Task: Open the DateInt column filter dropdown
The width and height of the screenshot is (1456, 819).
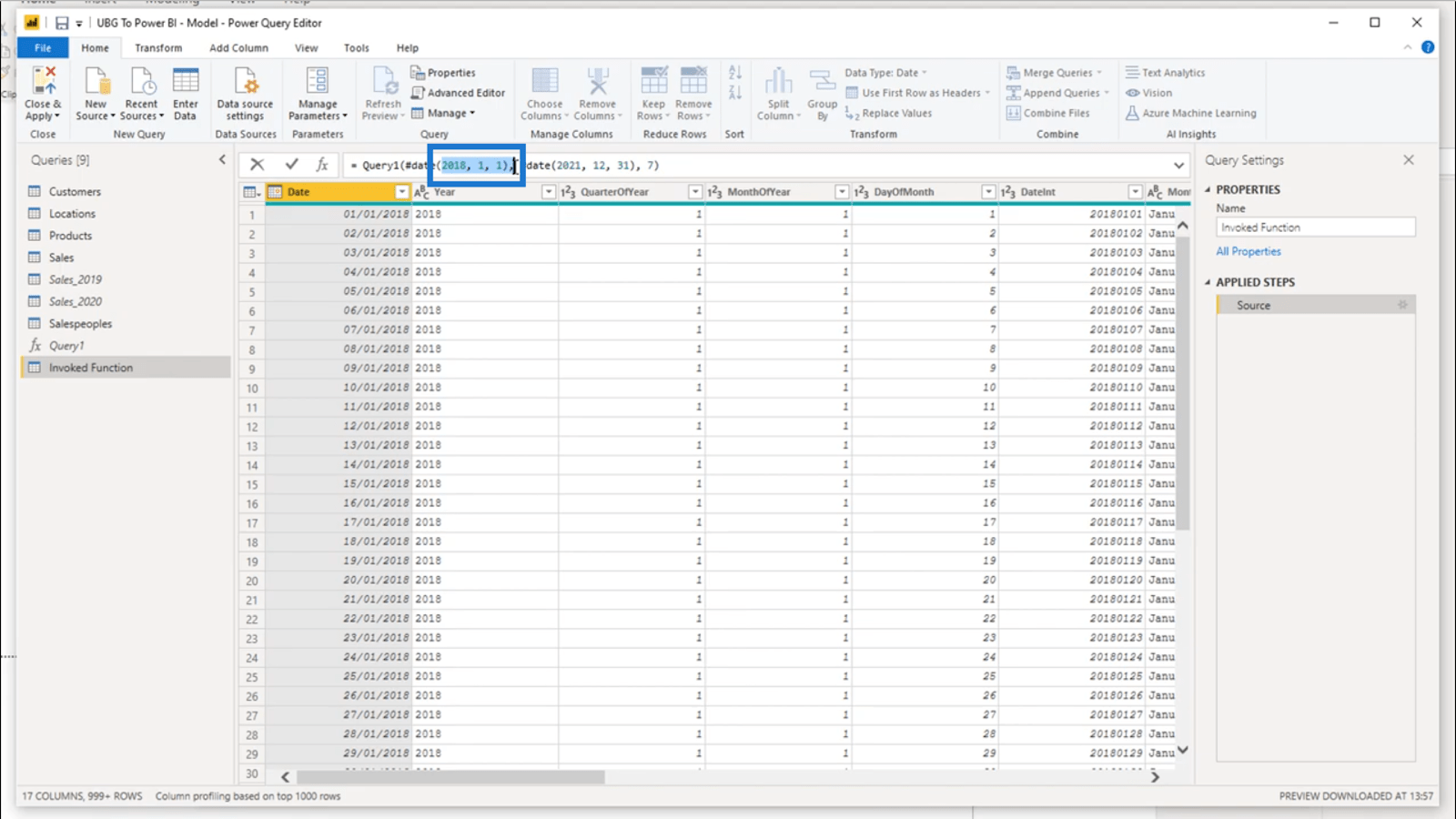Action: pos(1135,192)
